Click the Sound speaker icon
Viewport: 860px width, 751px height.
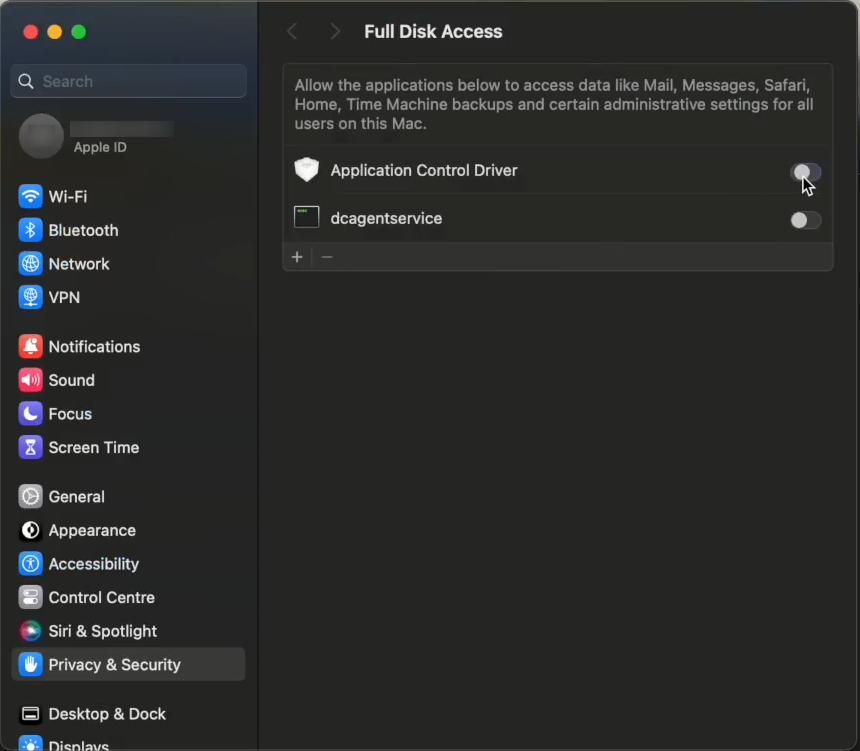coord(31,380)
